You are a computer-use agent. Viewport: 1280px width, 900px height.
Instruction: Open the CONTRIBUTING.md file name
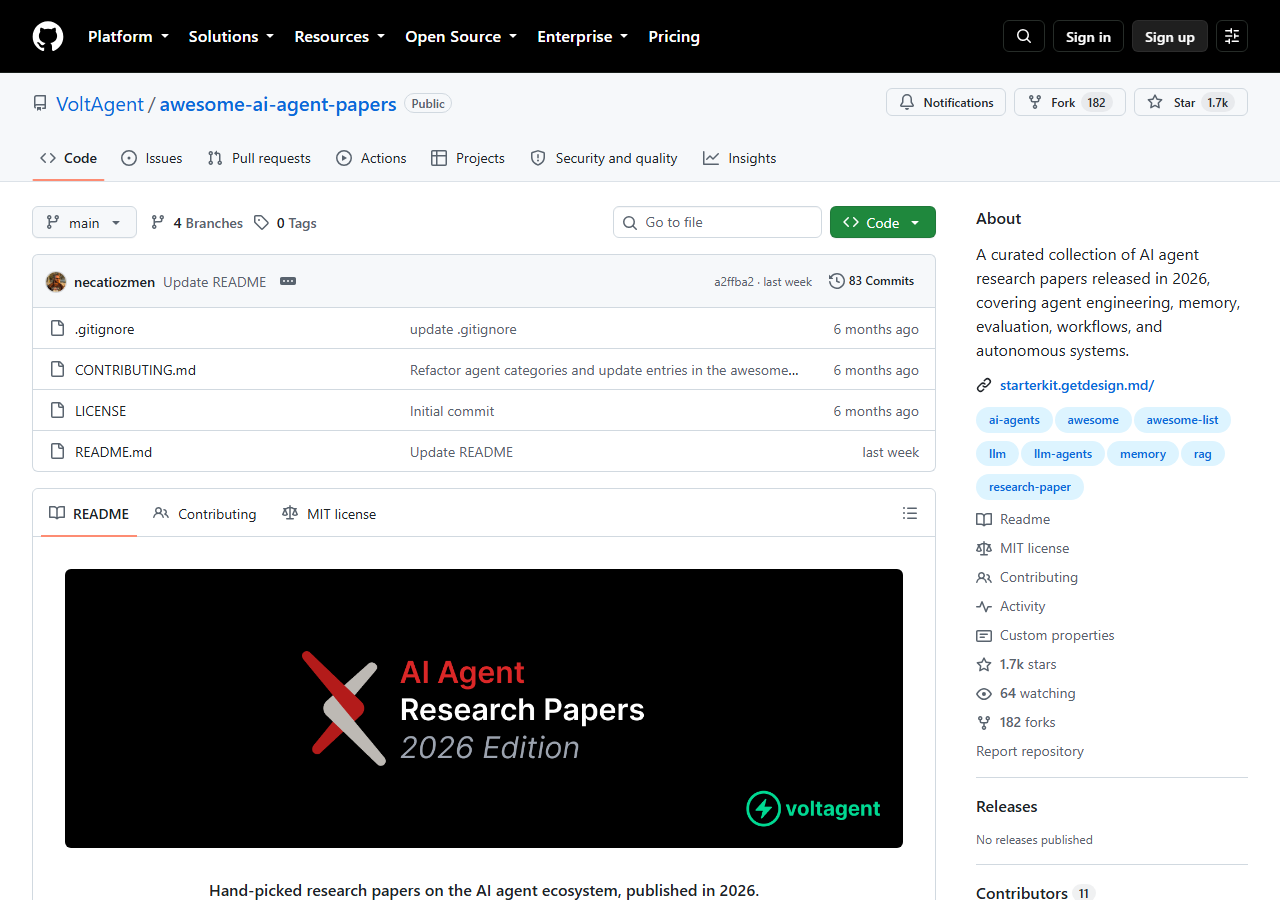click(x=135, y=370)
